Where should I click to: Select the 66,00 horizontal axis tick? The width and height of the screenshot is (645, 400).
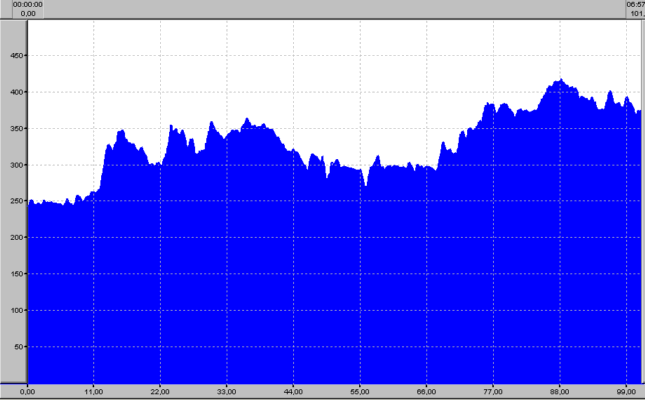tap(427, 391)
